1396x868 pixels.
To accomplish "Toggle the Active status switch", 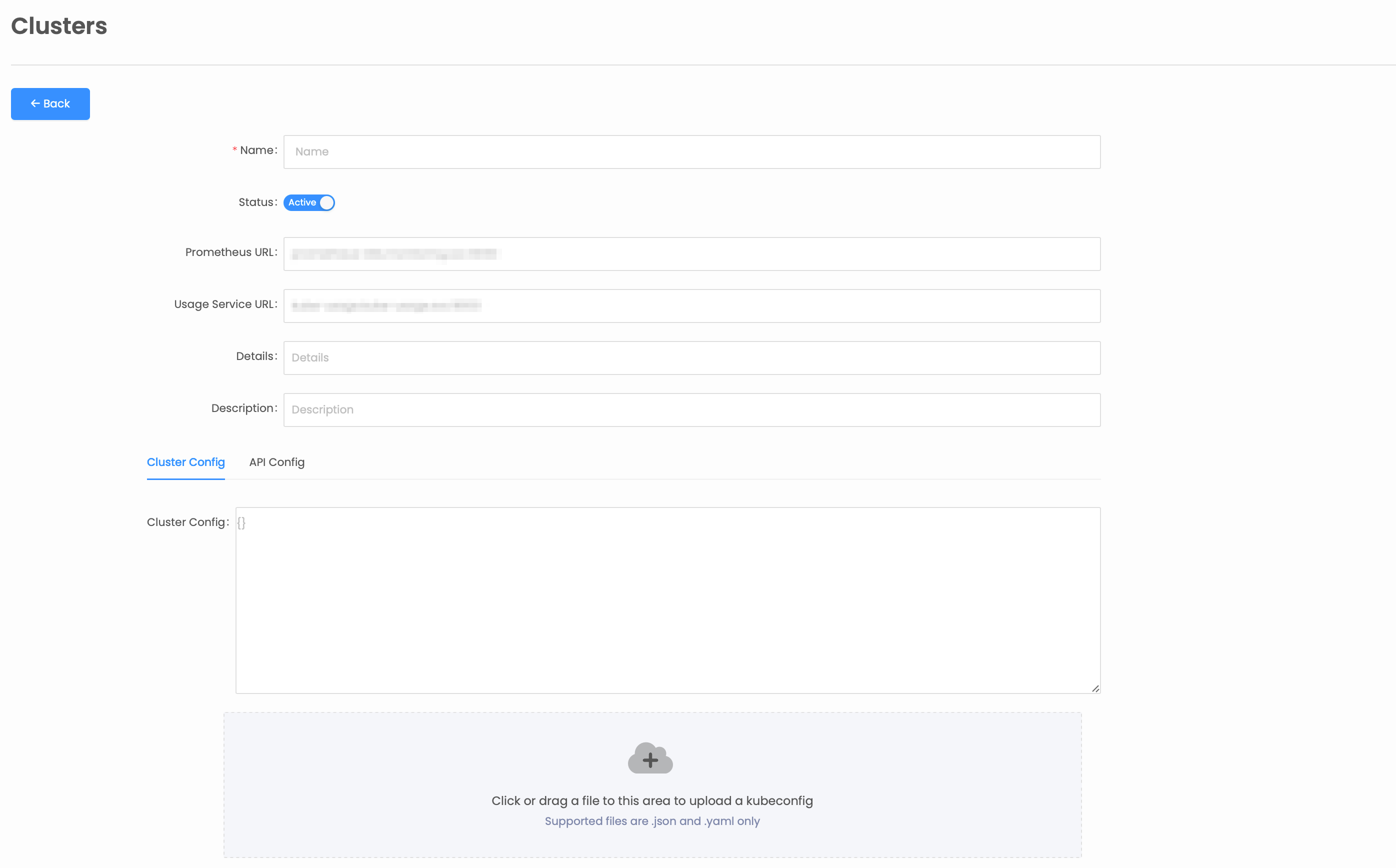I will tap(309, 202).
